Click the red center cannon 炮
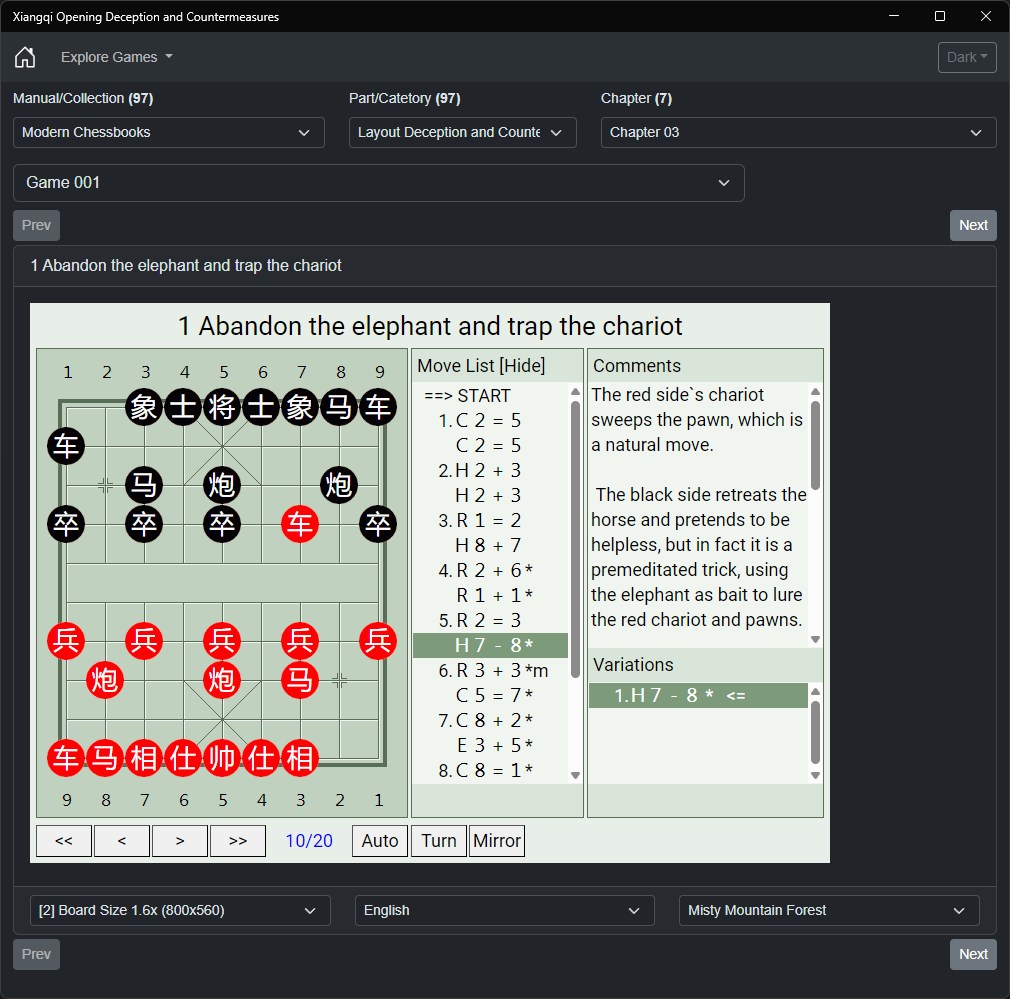1010x999 pixels. coord(222,680)
